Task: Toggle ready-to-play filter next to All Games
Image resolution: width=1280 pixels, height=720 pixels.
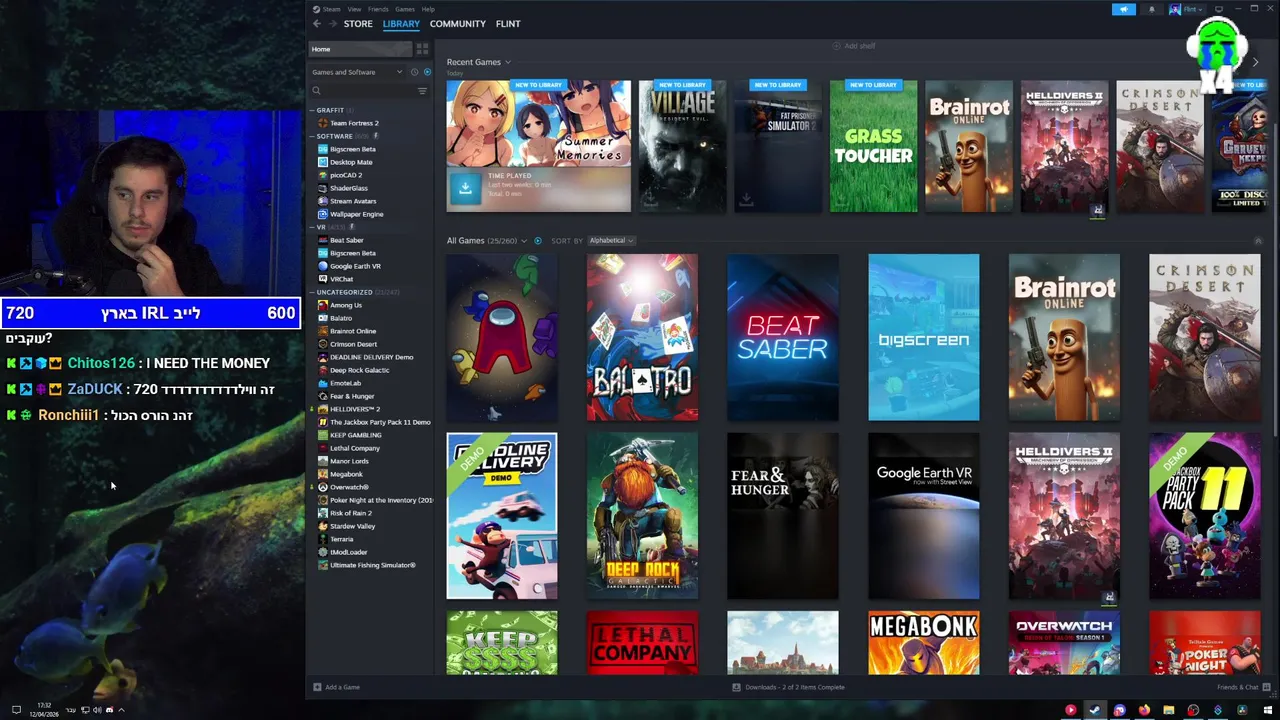Action: pos(538,241)
